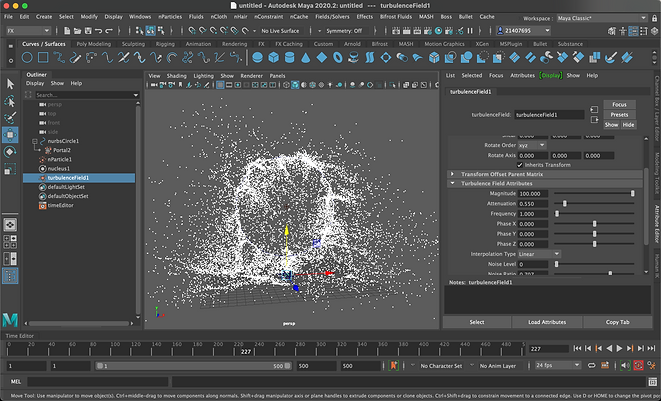The image size is (661, 401).
Task: Activate the Move tool in toolbox
Action: coord(10,135)
